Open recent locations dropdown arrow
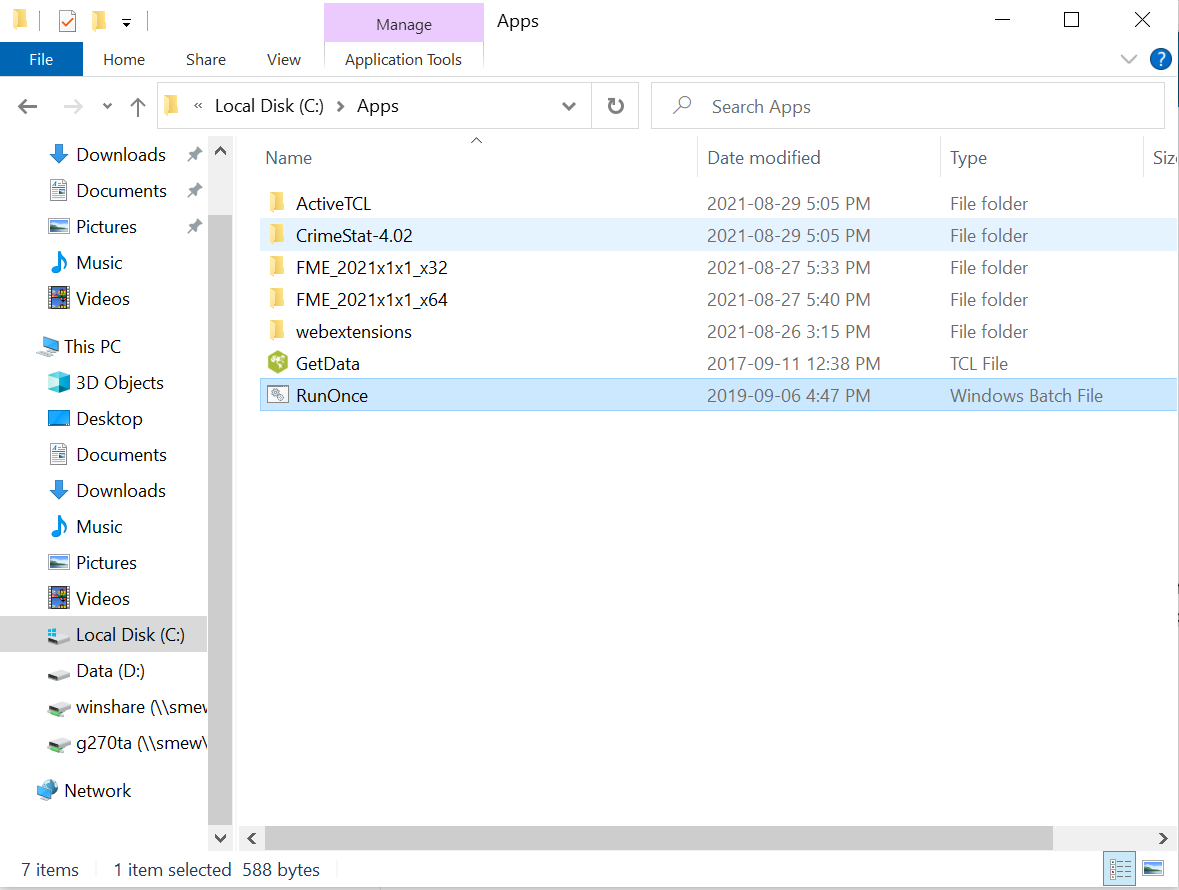Image resolution: width=1179 pixels, height=890 pixels. 108,107
